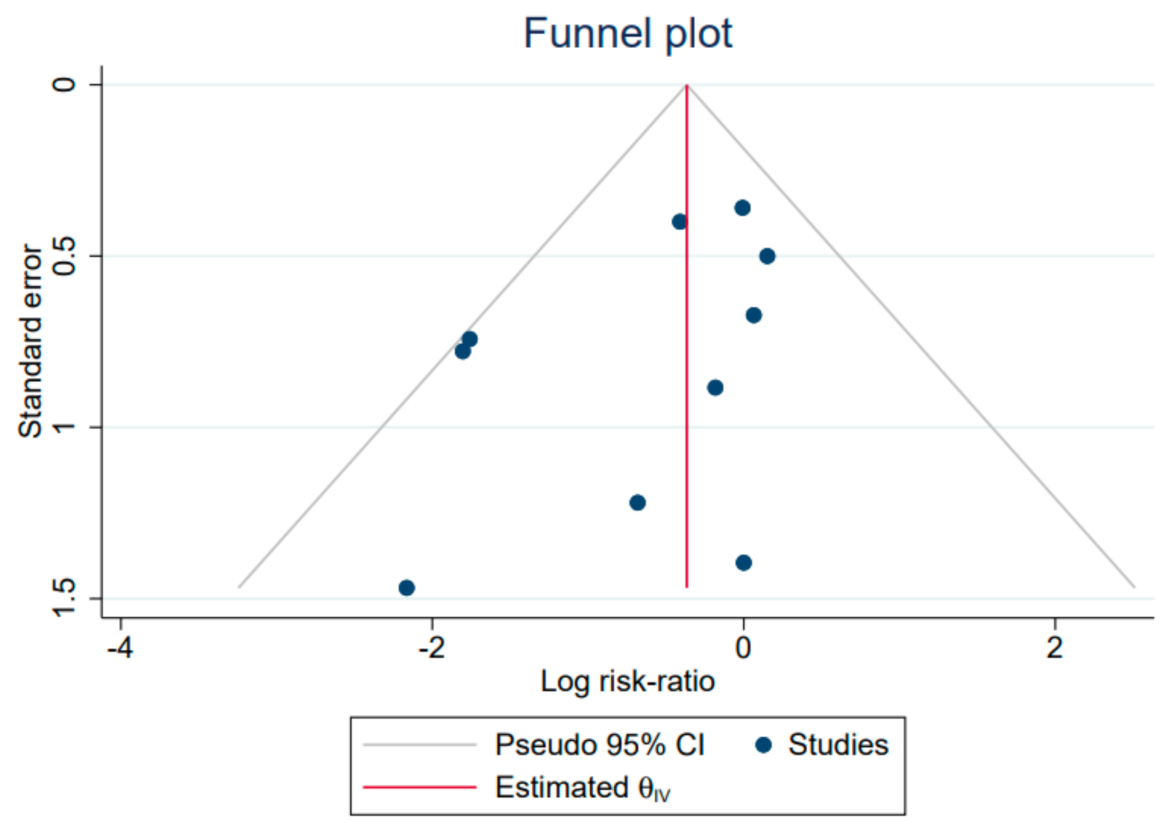Screen dimensions: 1168x832
Task: Click the study point at standard error 0.5
Action: [767, 256]
